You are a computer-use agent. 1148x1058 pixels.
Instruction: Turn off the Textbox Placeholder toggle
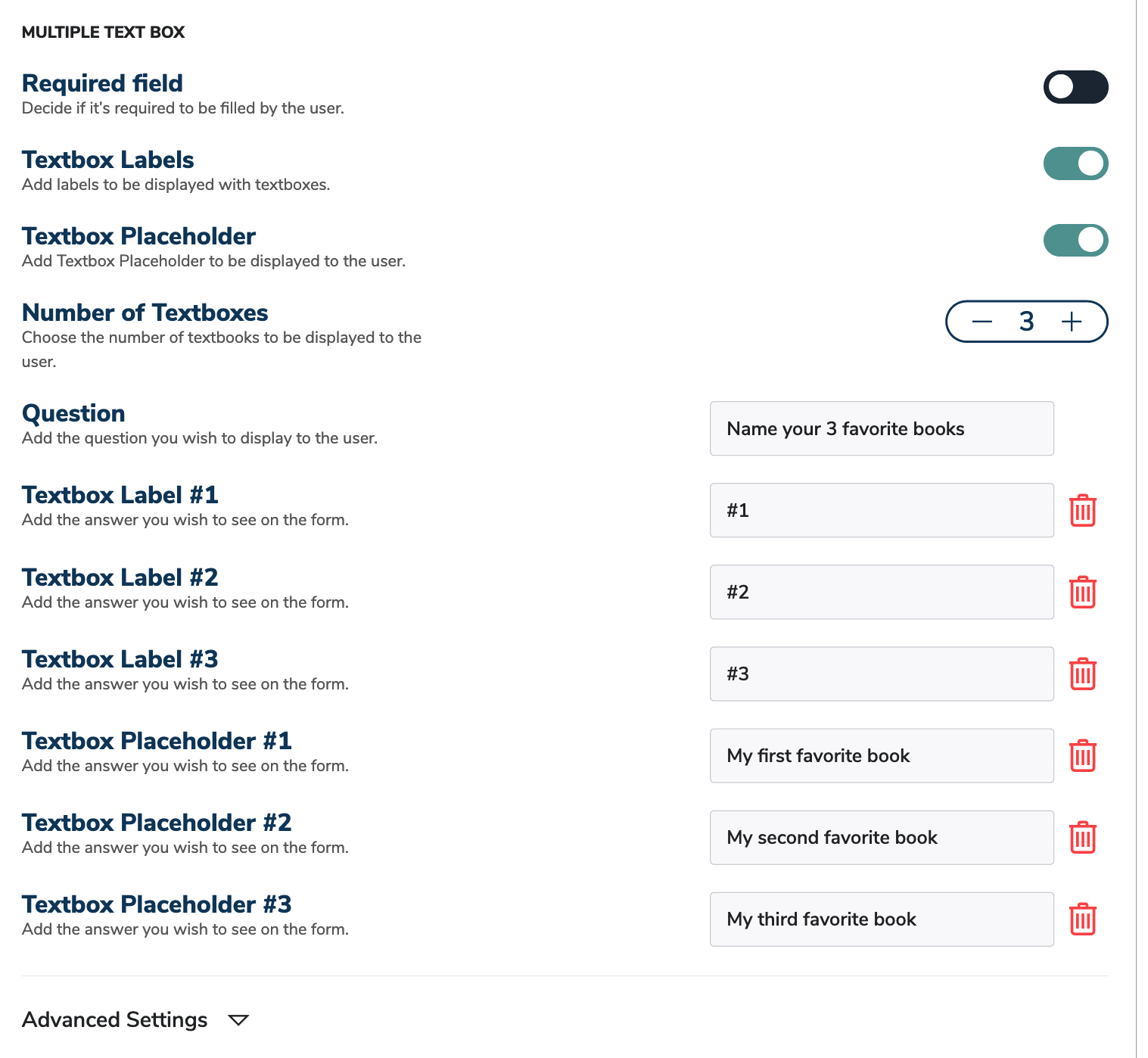[1075, 240]
